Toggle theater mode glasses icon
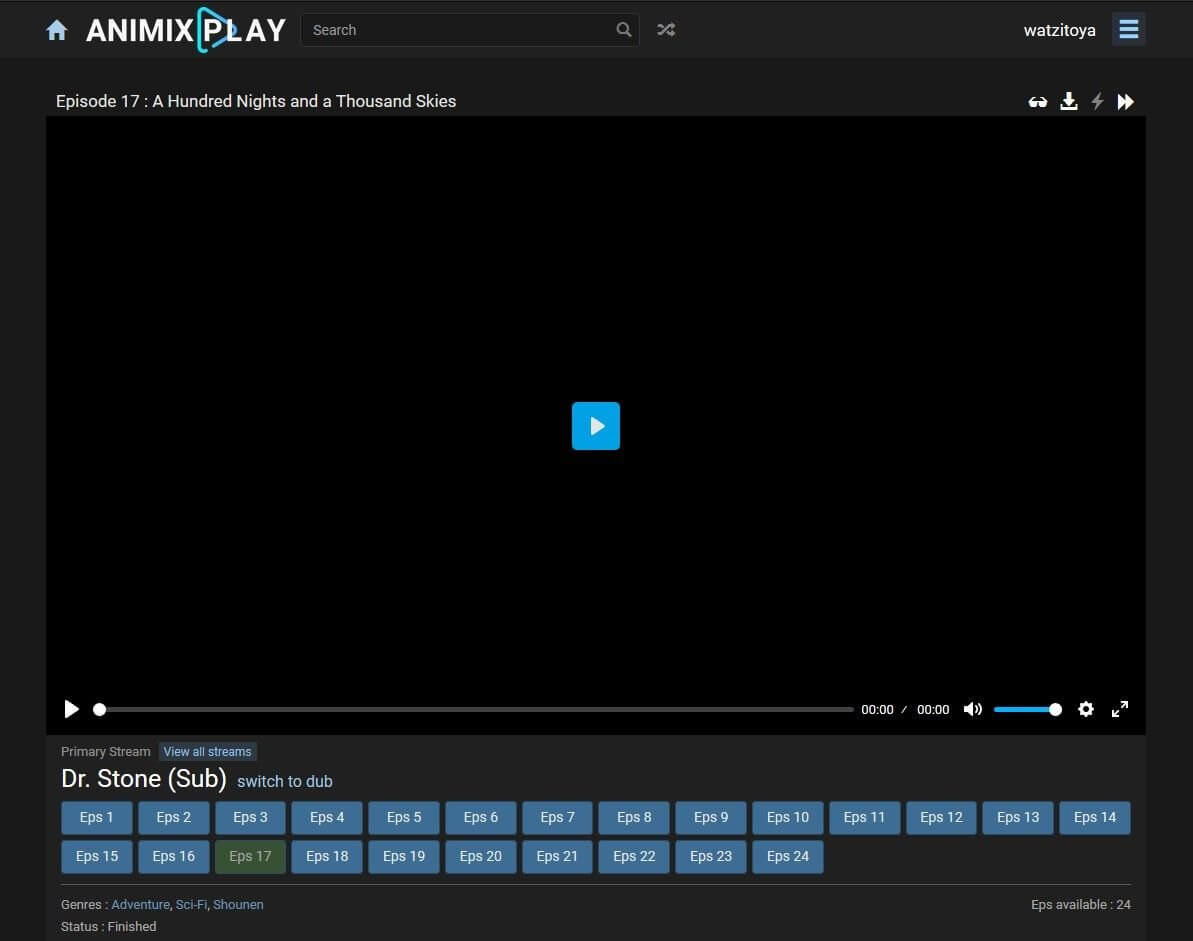The height and width of the screenshot is (941, 1193). [1038, 102]
